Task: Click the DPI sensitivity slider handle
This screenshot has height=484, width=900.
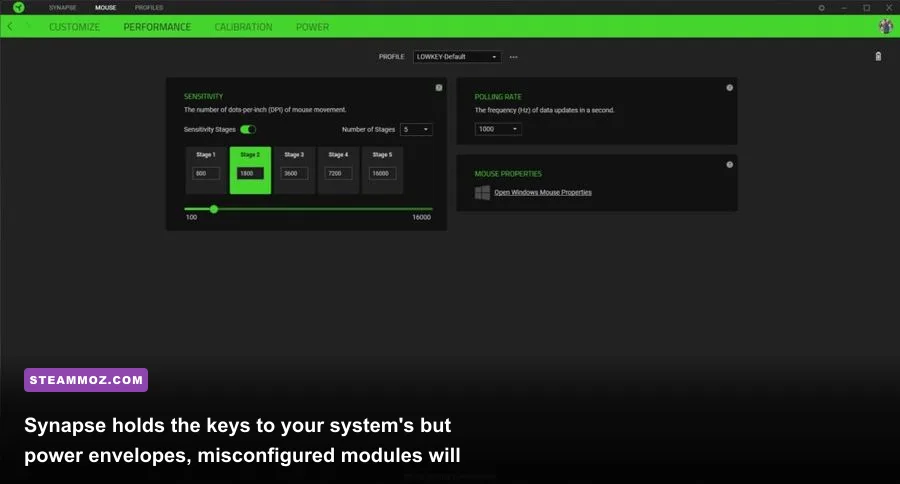Action: [x=214, y=209]
